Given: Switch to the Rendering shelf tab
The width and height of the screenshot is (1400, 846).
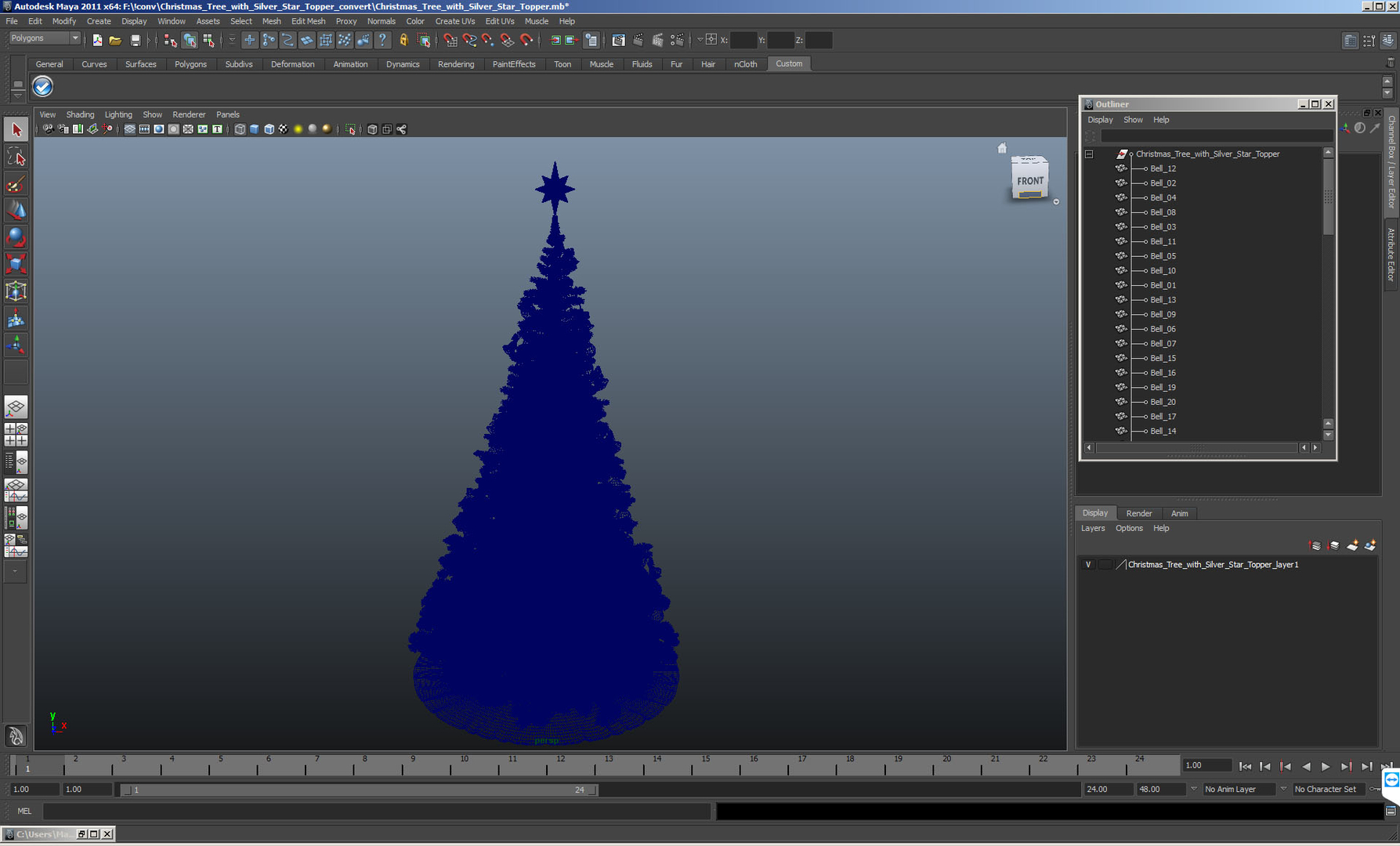Looking at the screenshot, I should (456, 64).
